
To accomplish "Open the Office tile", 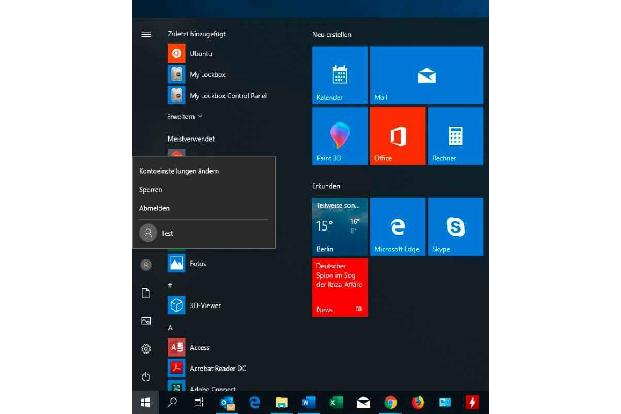I will point(398,136).
